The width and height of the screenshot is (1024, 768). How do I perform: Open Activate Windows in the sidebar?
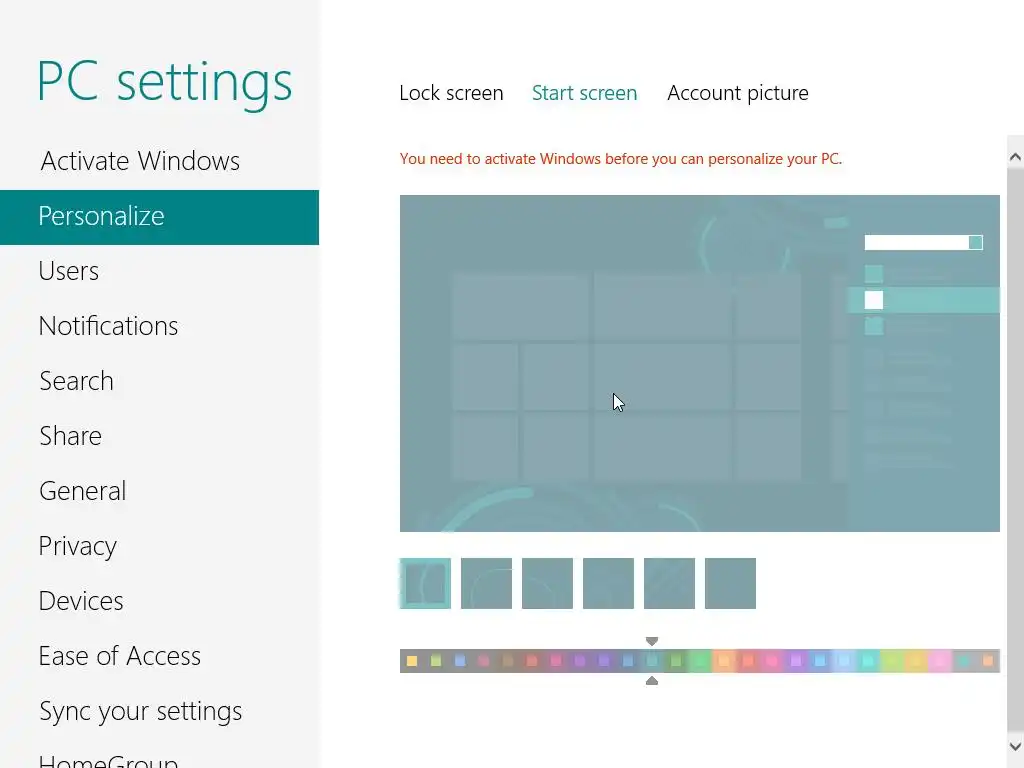(x=159, y=161)
